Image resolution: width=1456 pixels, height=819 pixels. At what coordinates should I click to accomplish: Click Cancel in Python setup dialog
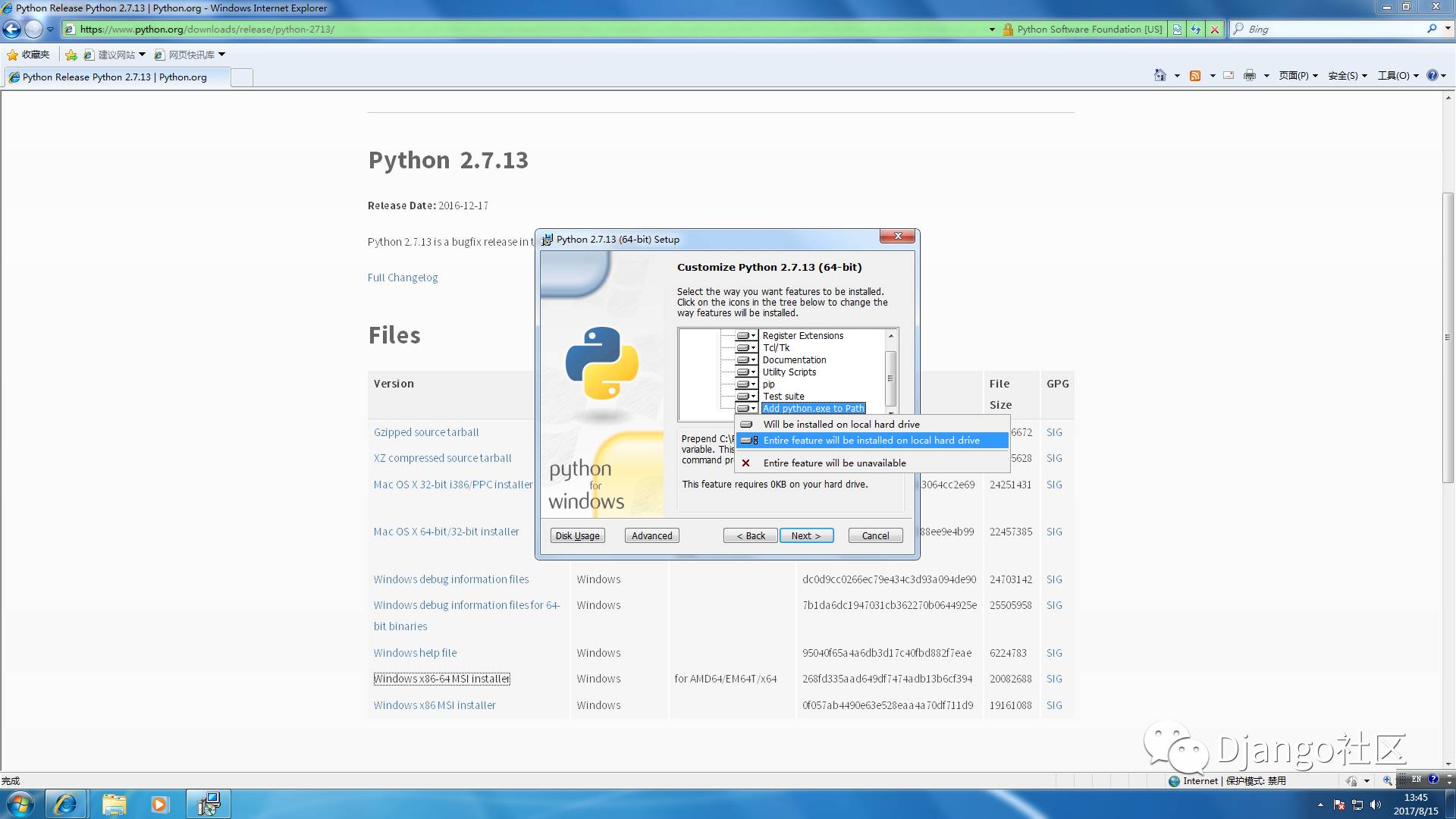point(875,535)
